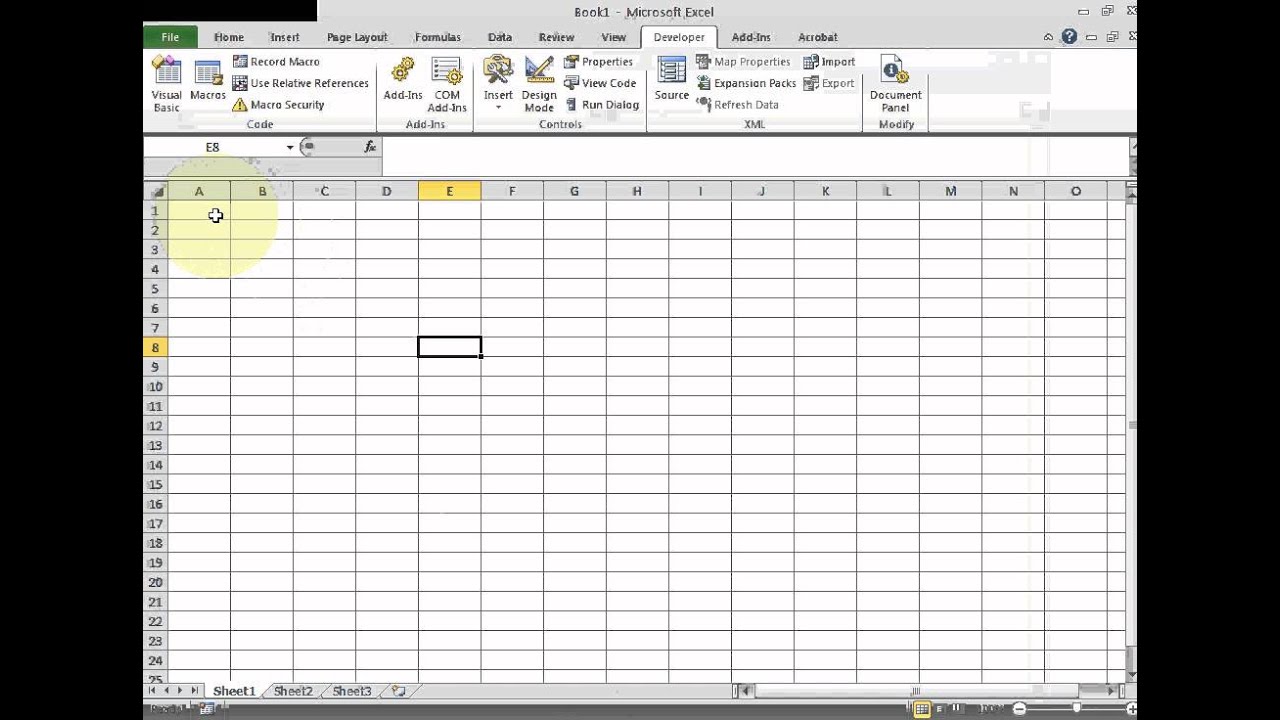Screen dimensions: 1280x720
Task: Select column E header
Action: pos(449,191)
